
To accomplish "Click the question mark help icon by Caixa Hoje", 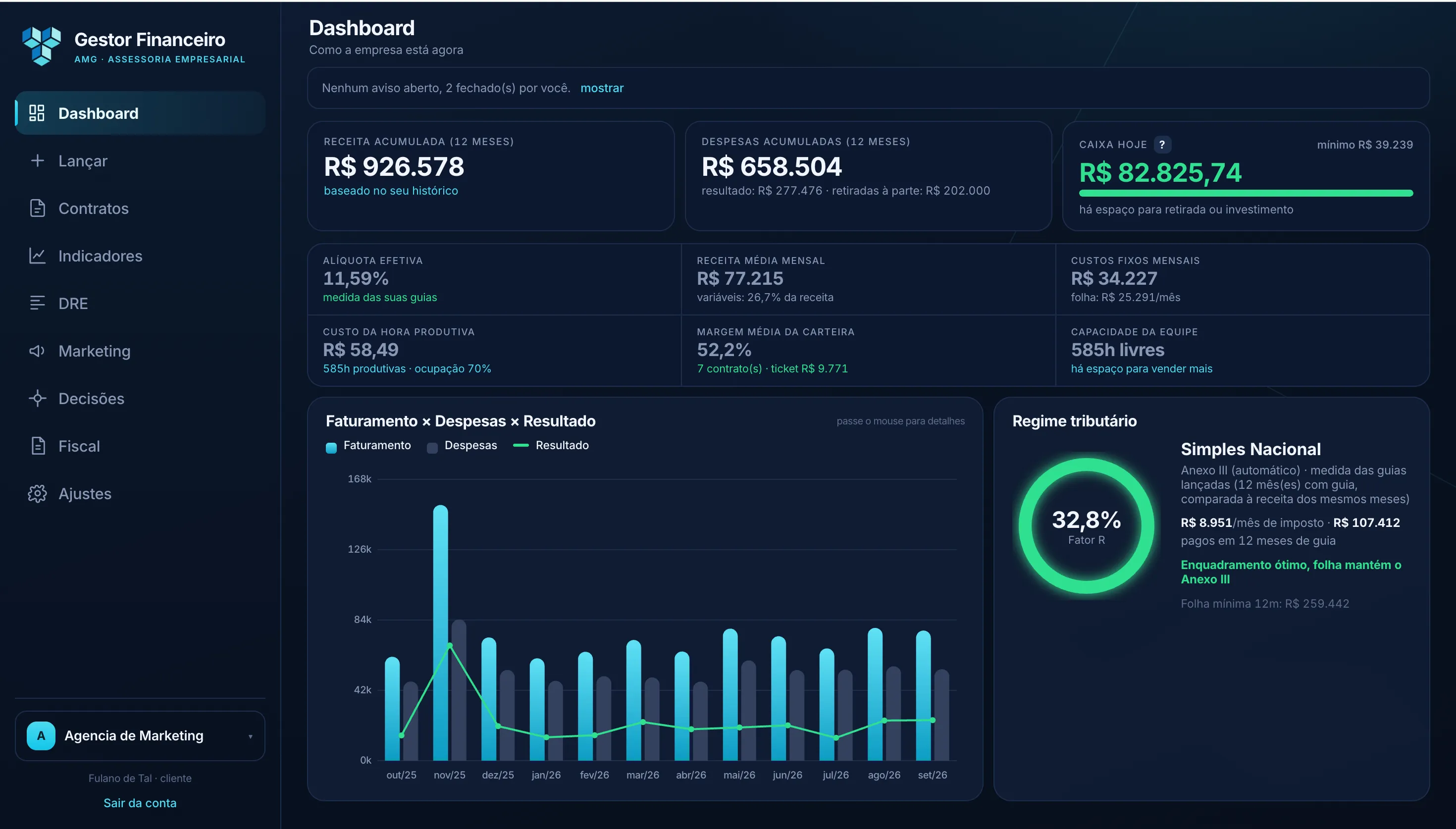I will click(x=1162, y=145).
